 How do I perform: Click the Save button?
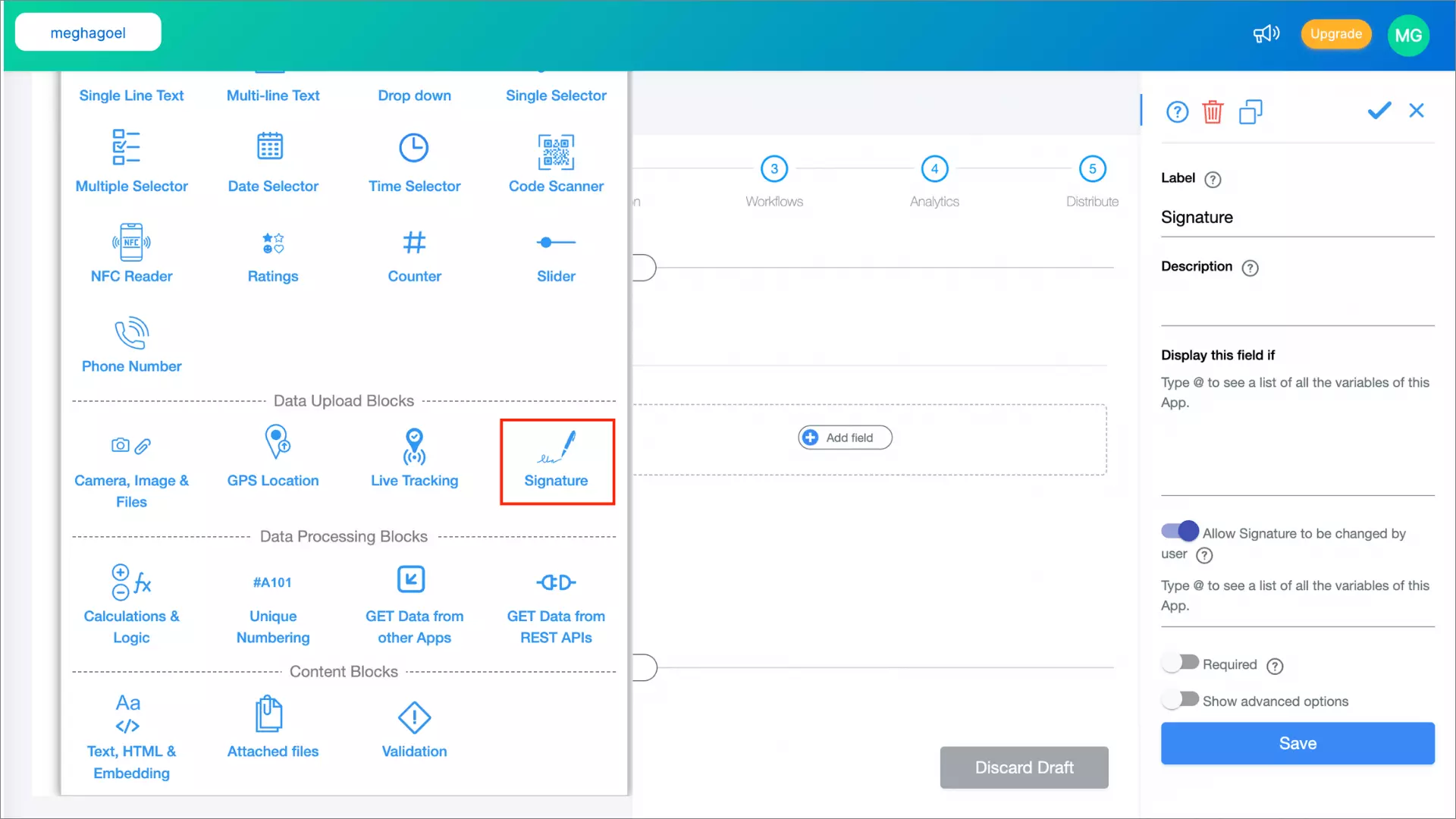coord(1297,743)
